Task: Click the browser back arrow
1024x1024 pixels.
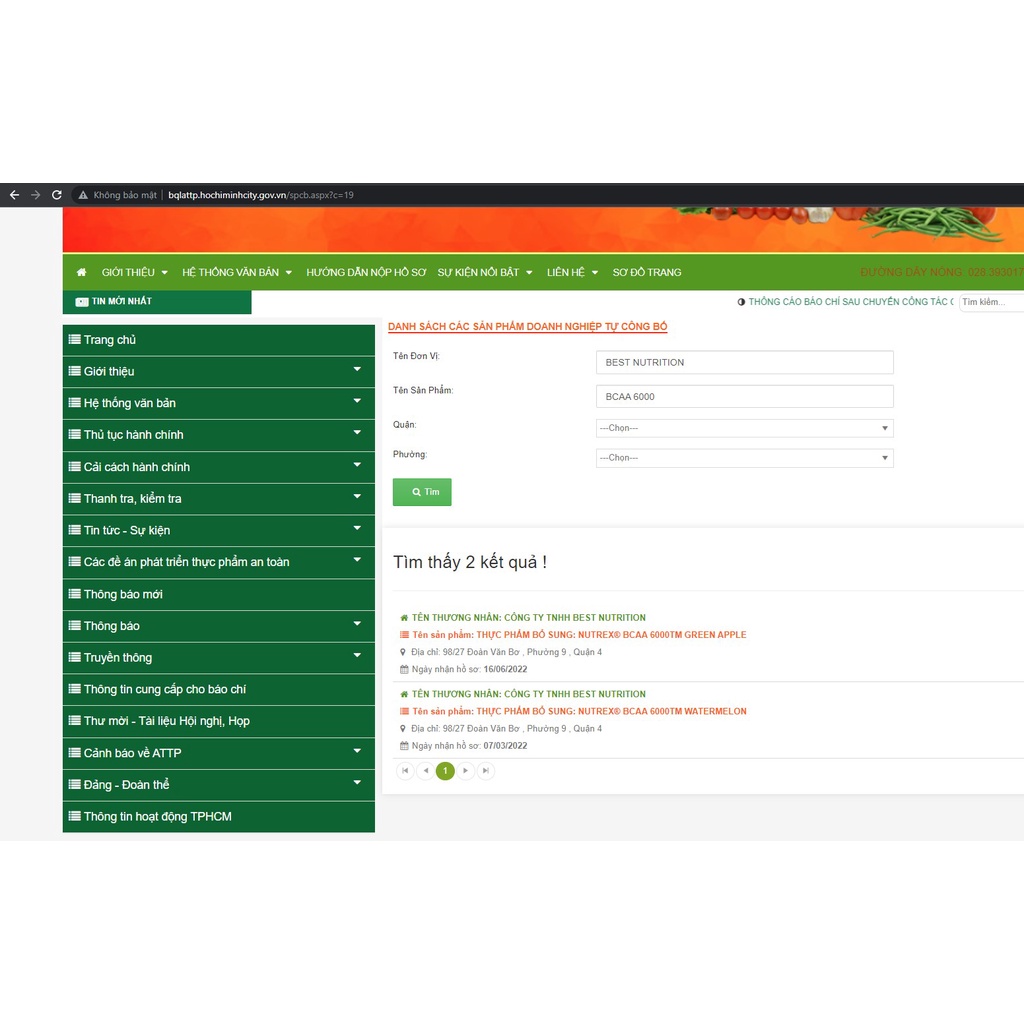Action: pos(14,195)
